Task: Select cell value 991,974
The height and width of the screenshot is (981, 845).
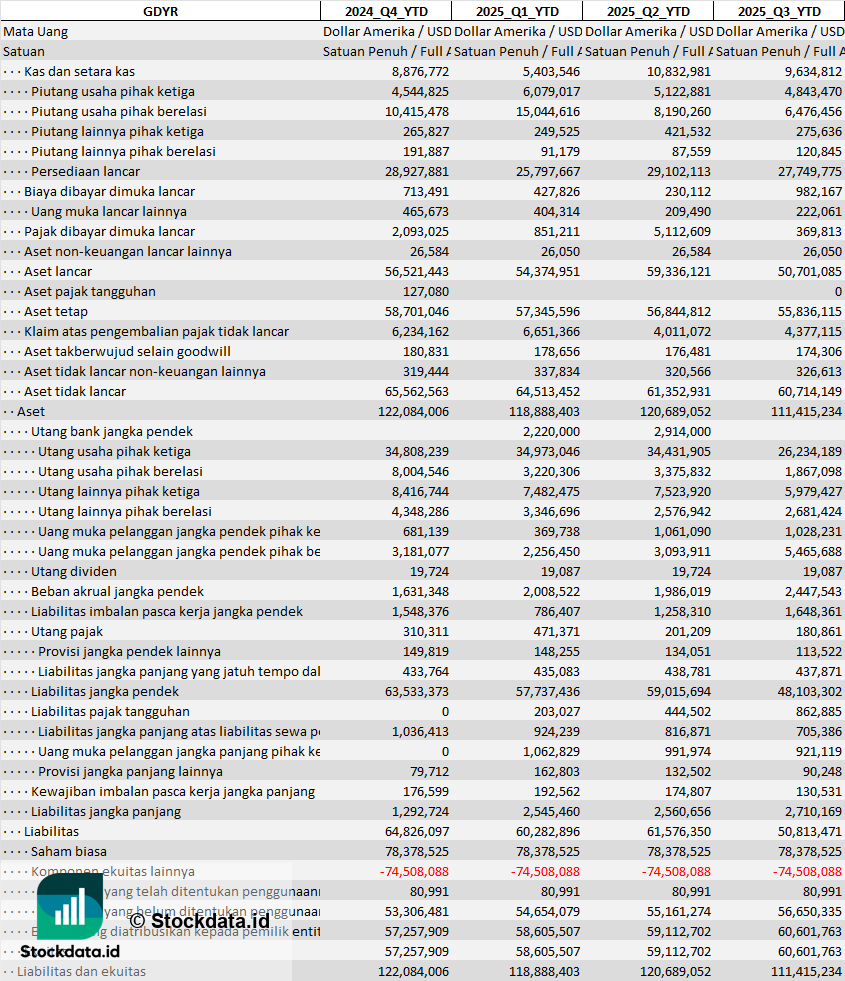Action: point(687,752)
